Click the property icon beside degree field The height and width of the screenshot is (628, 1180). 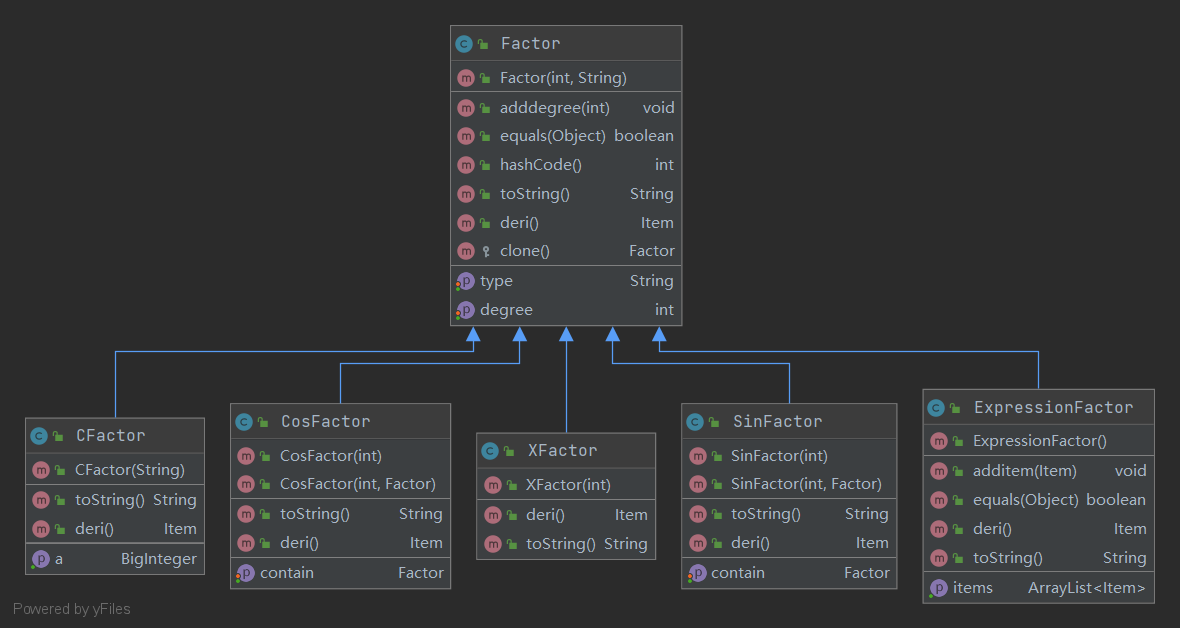(465, 310)
